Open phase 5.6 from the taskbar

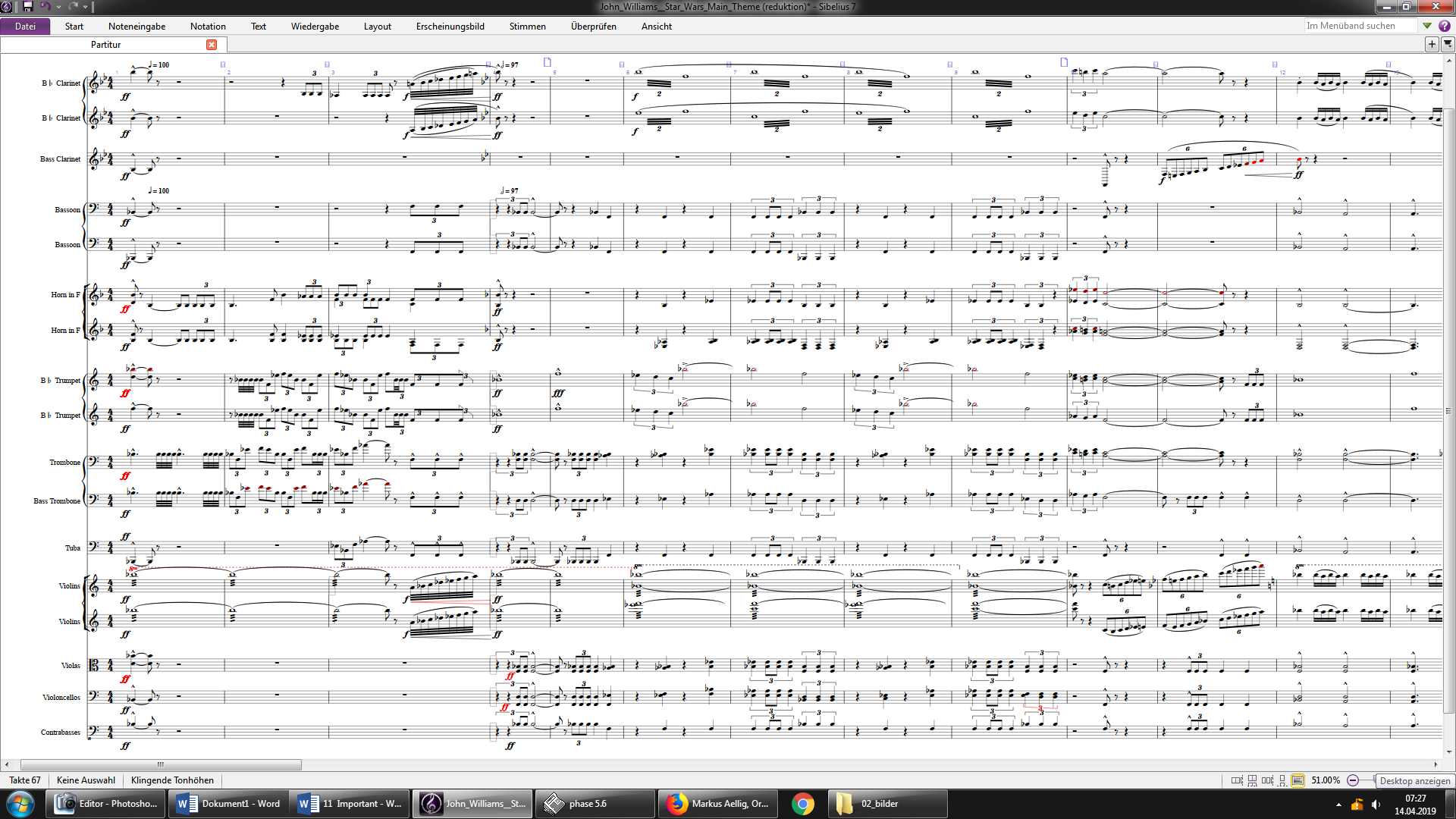click(x=594, y=804)
